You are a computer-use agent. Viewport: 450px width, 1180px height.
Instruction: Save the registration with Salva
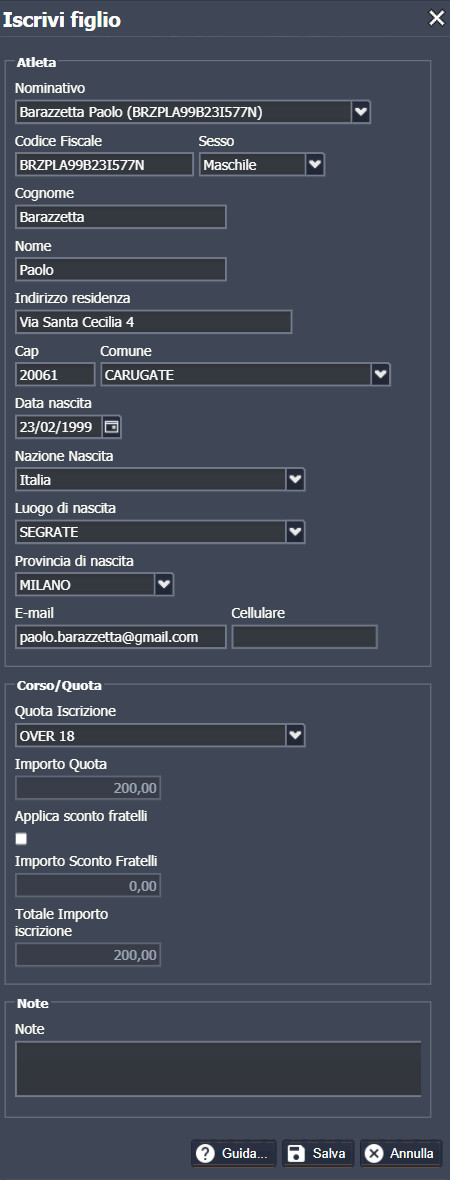318,1153
